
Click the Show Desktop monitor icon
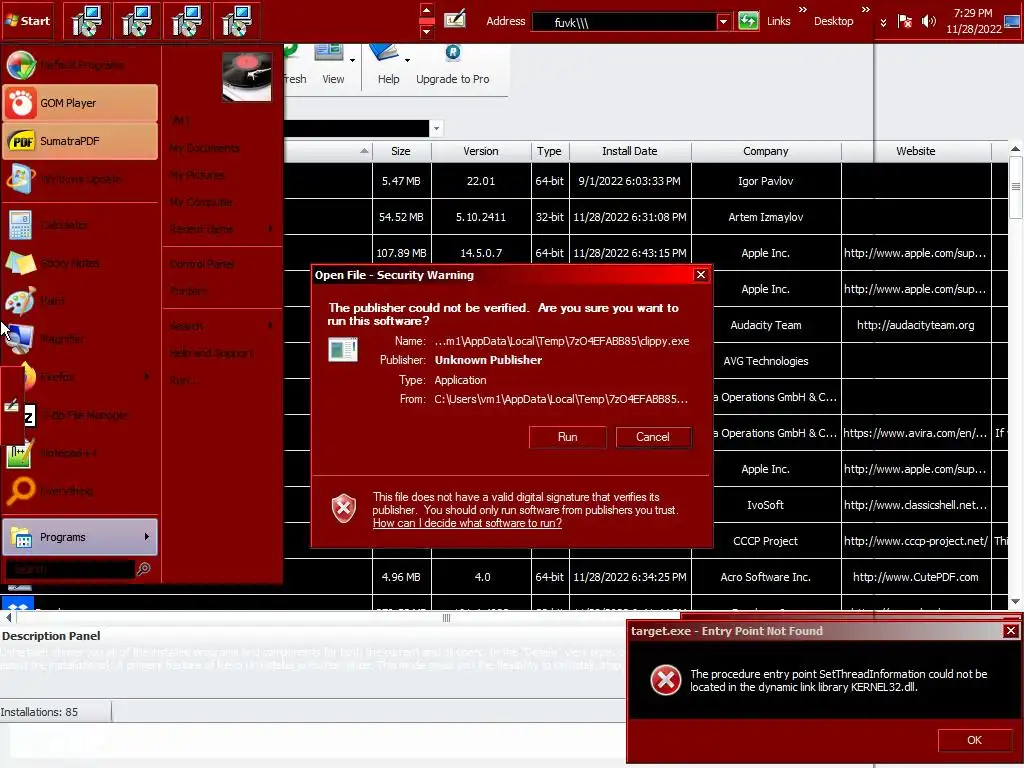point(1012,22)
